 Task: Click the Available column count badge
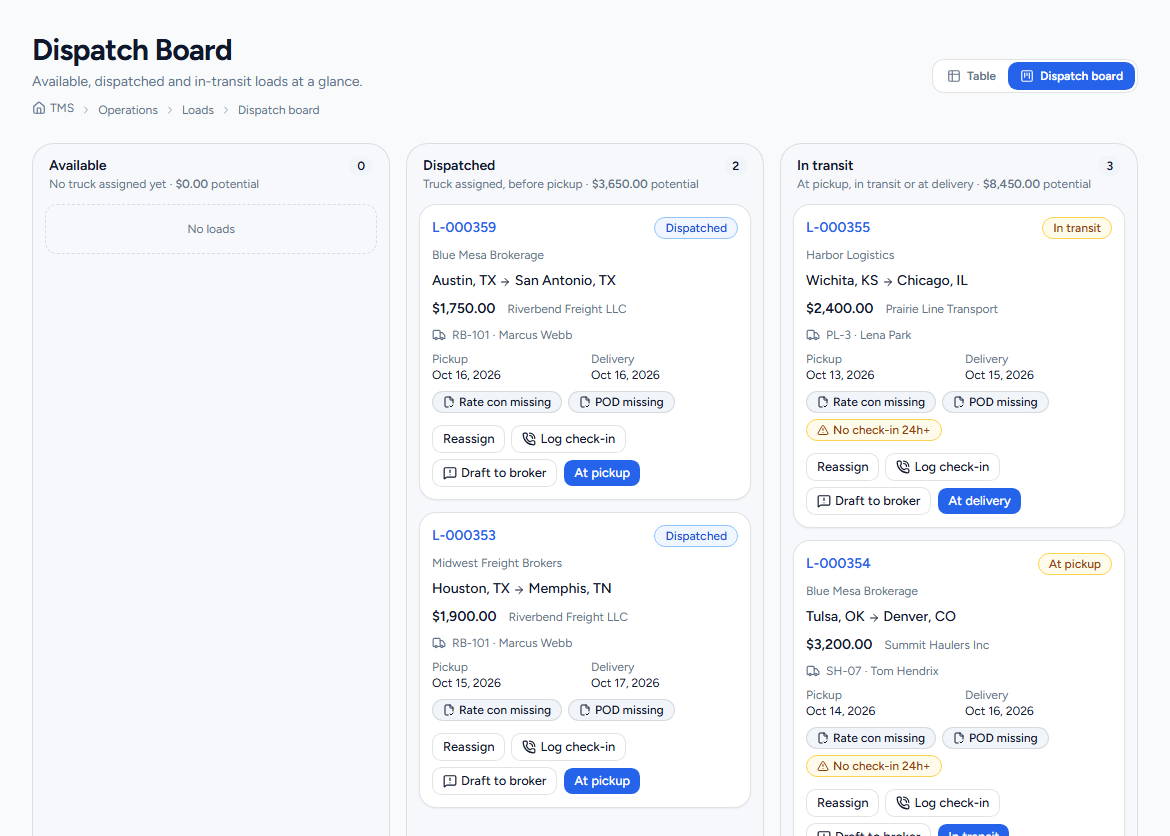click(x=361, y=166)
